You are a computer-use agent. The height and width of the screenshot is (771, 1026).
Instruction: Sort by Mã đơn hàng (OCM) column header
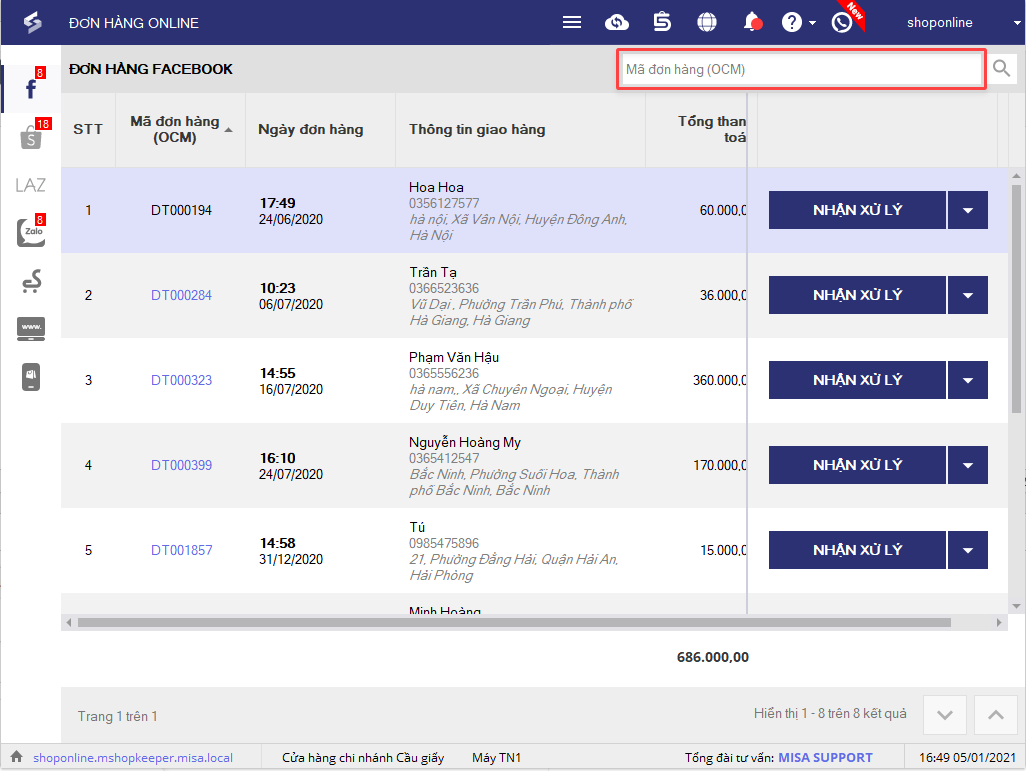pos(175,129)
